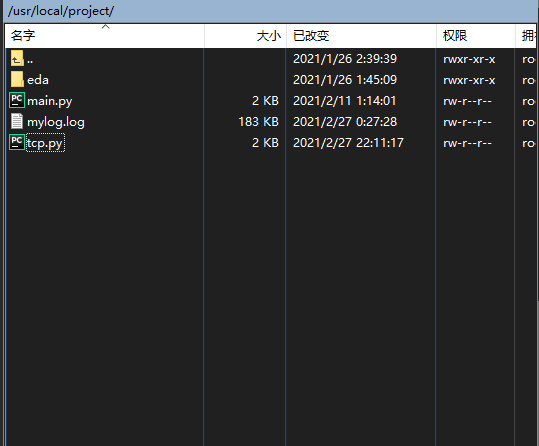This screenshot has height=446, width=539.
Task: Click date 2021/1/26 1:45:09
Action: click(x=345, y=80)
